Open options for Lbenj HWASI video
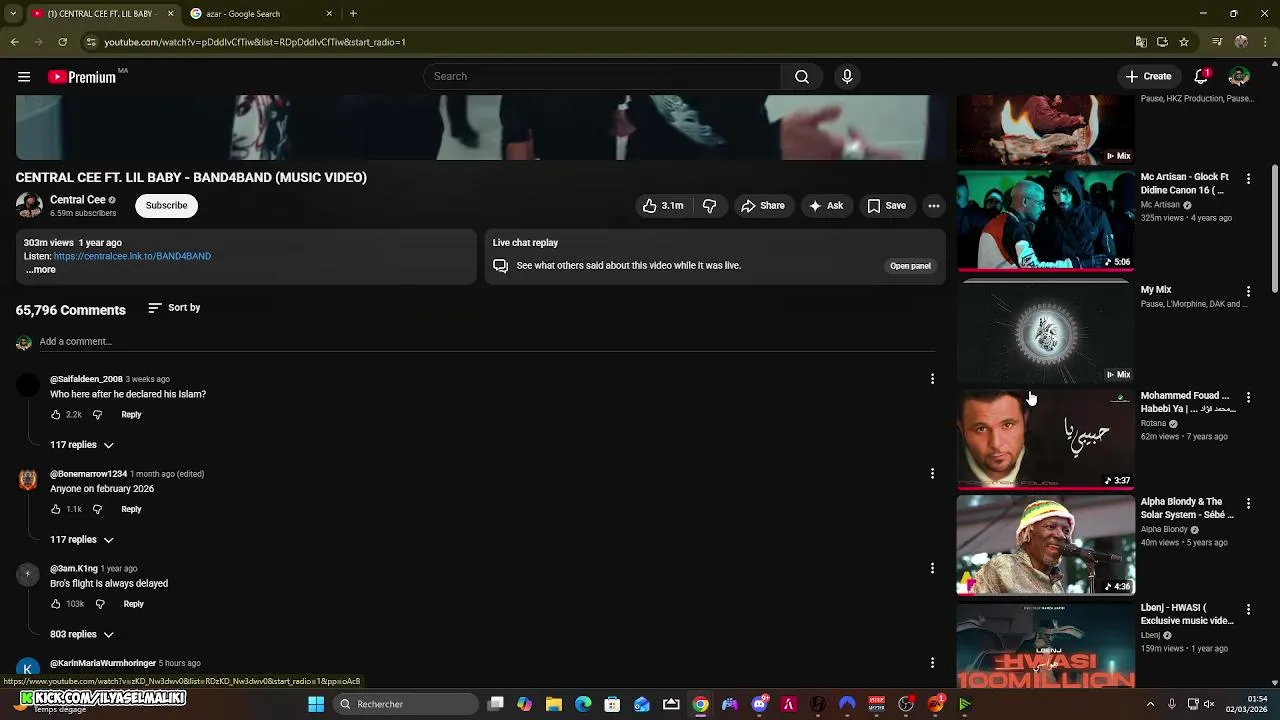 tap(1248, 609)
